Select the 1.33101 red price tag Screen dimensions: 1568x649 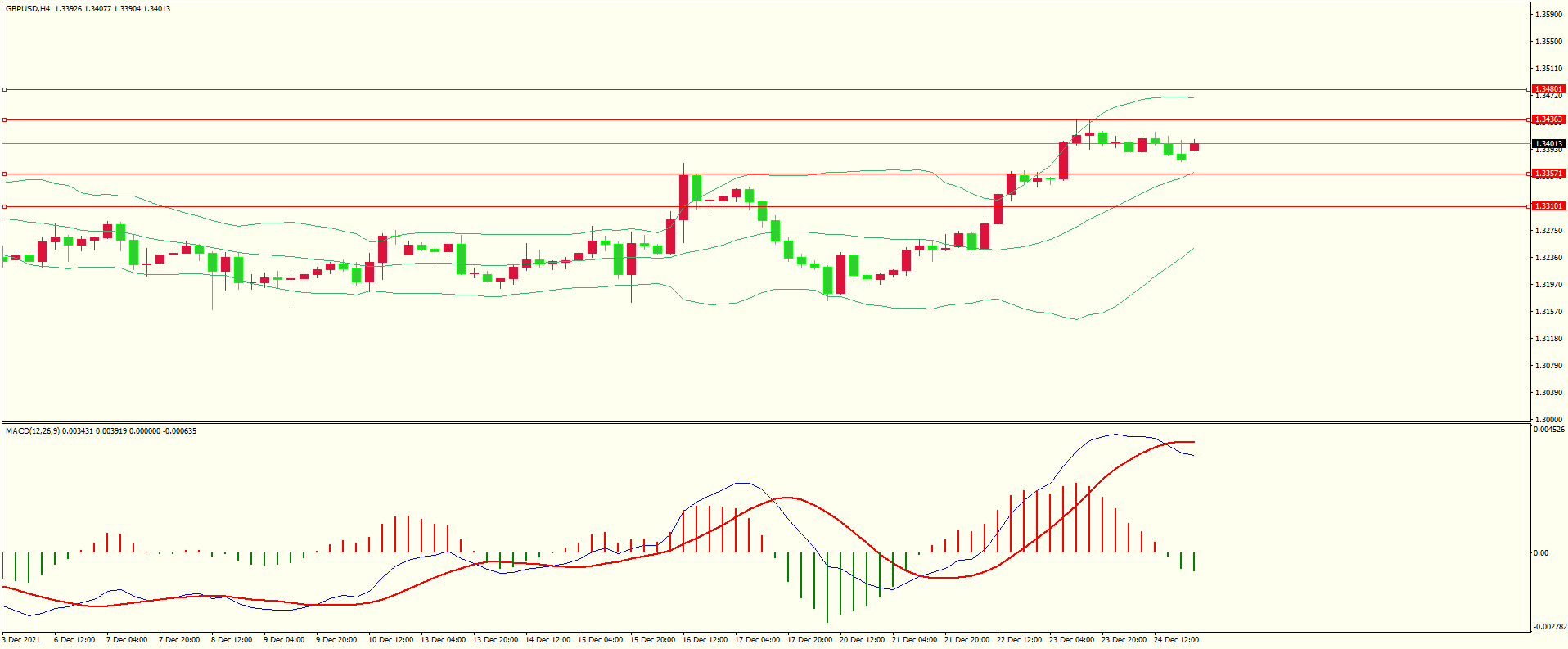click(1548, 206)
